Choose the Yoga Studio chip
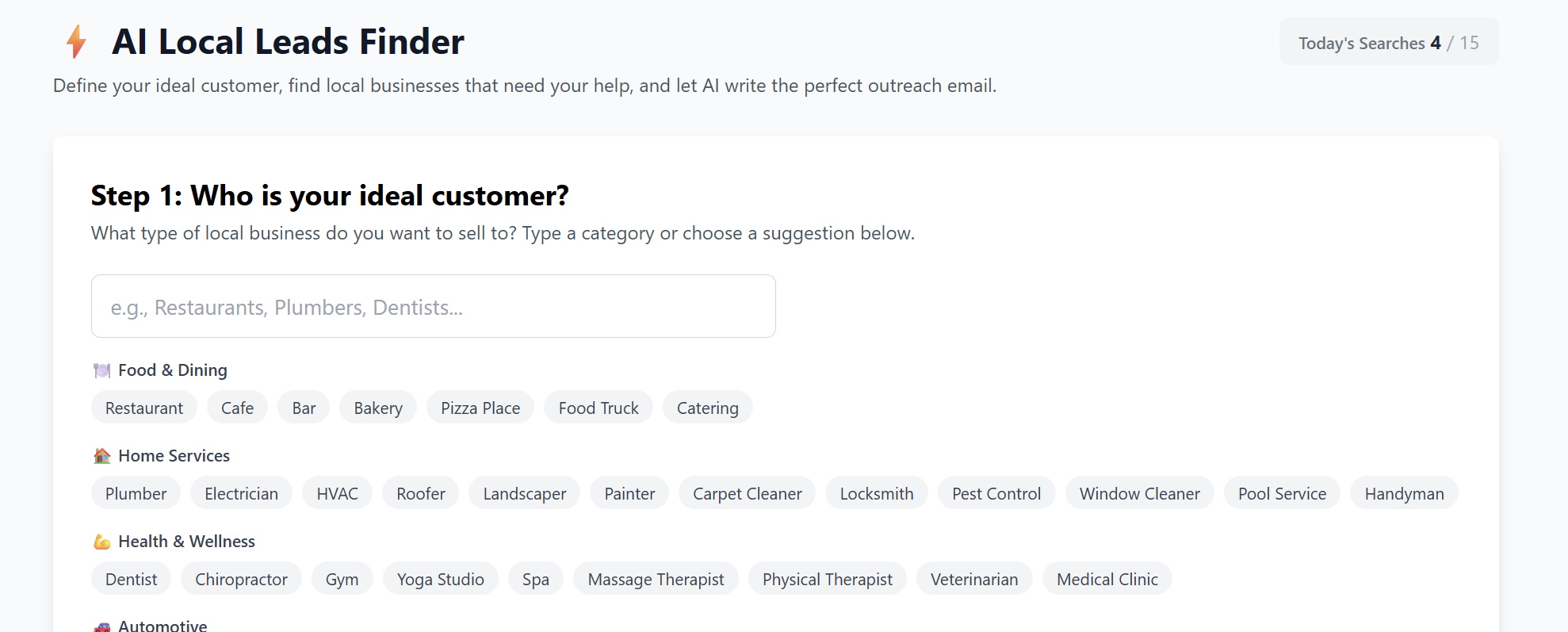This screenshot has width=1568, height=632. [x=440, y=579]
